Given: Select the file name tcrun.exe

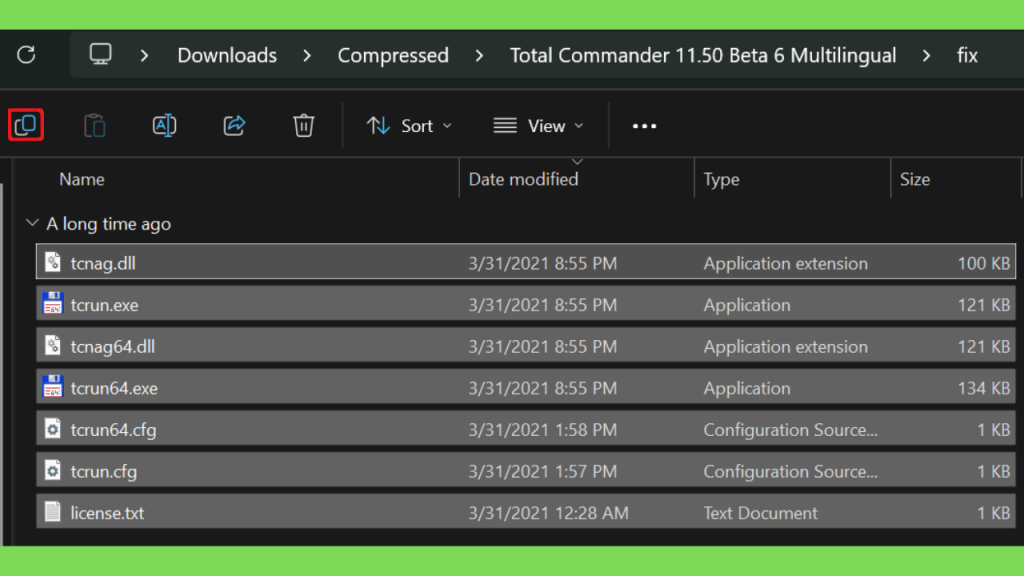Looking at the screenshot, I should point(104,305).
